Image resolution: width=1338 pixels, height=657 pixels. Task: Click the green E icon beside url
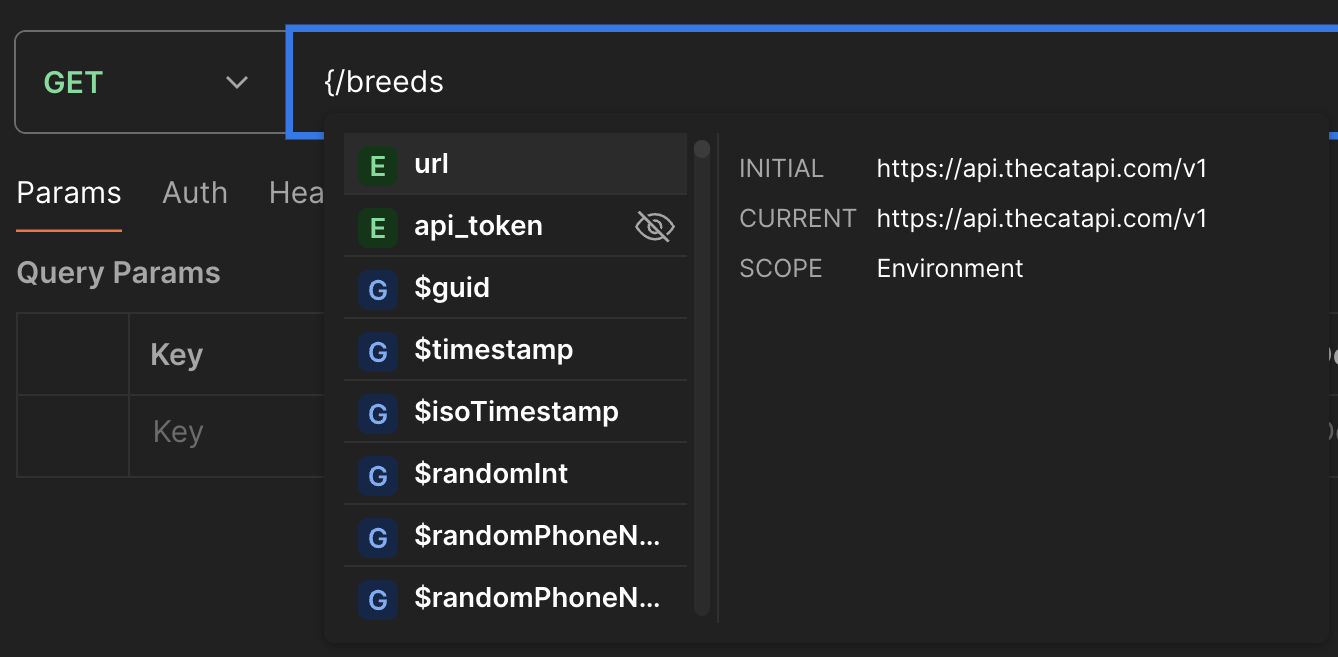coord(378,165)
